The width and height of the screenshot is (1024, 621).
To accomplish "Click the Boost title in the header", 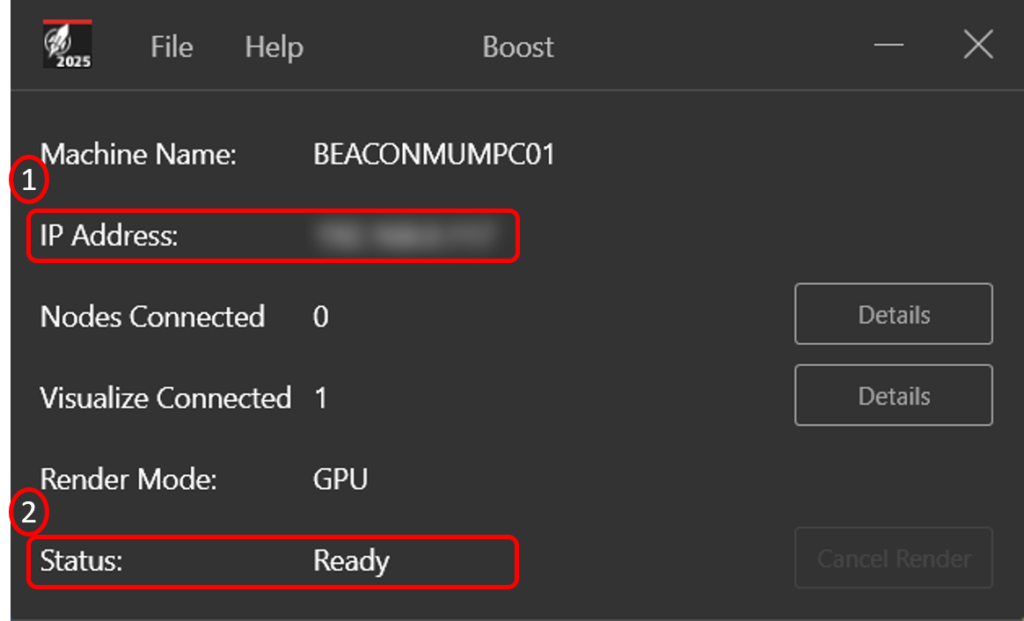I will [x=517, y=46].
